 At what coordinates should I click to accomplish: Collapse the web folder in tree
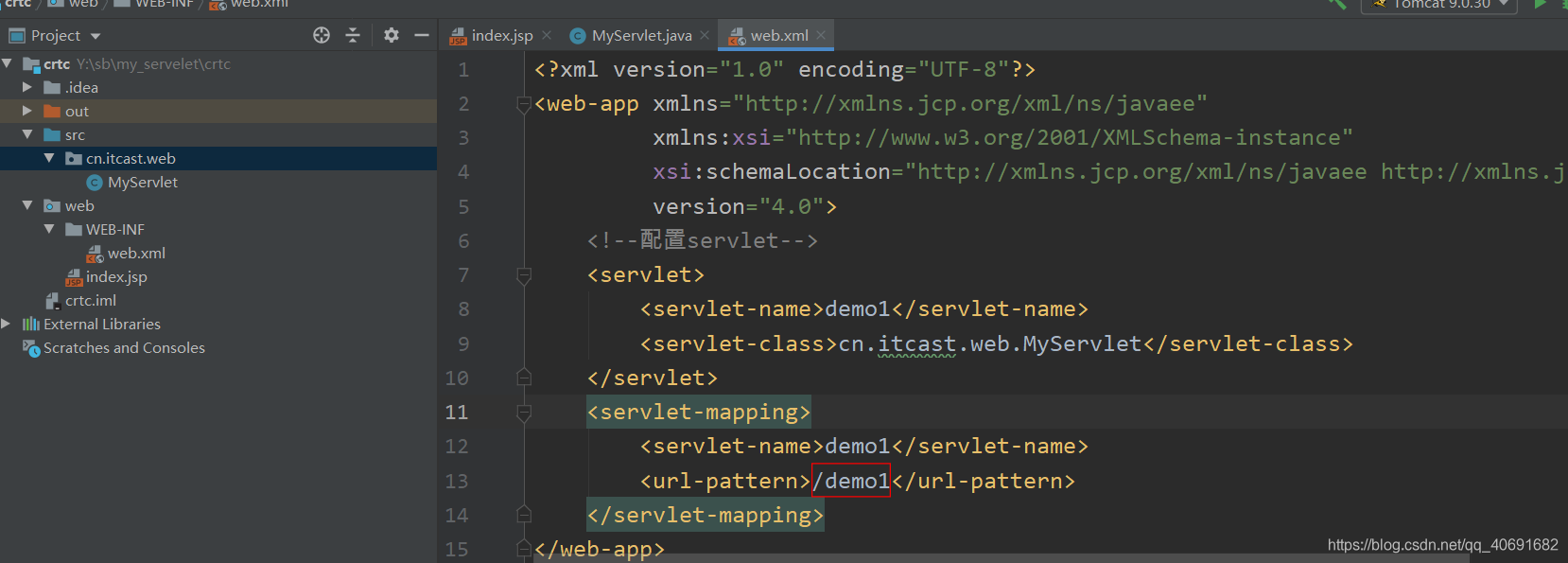(x=27, y=205)
